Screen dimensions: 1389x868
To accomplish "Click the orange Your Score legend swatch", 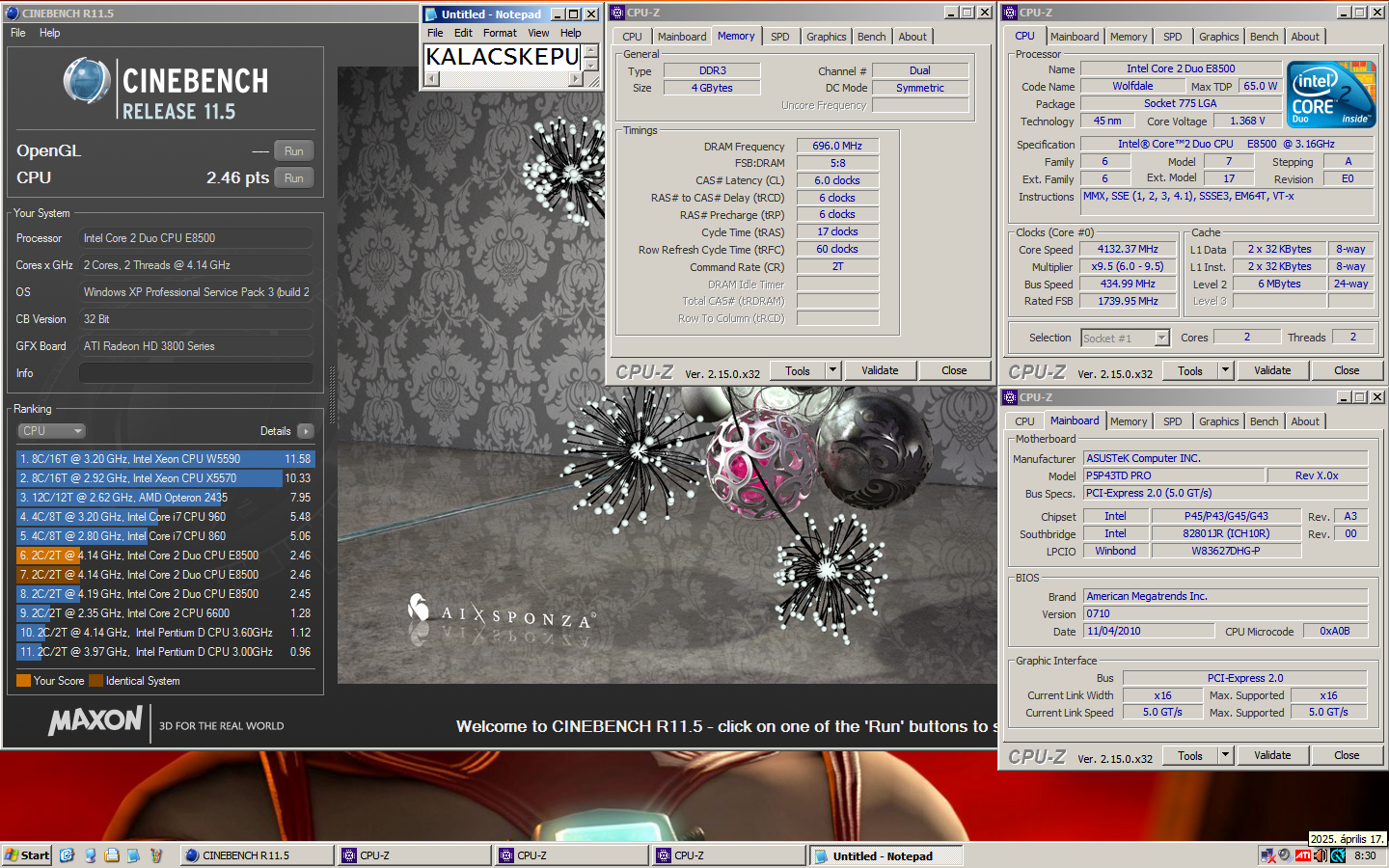I will click(23, 681).
